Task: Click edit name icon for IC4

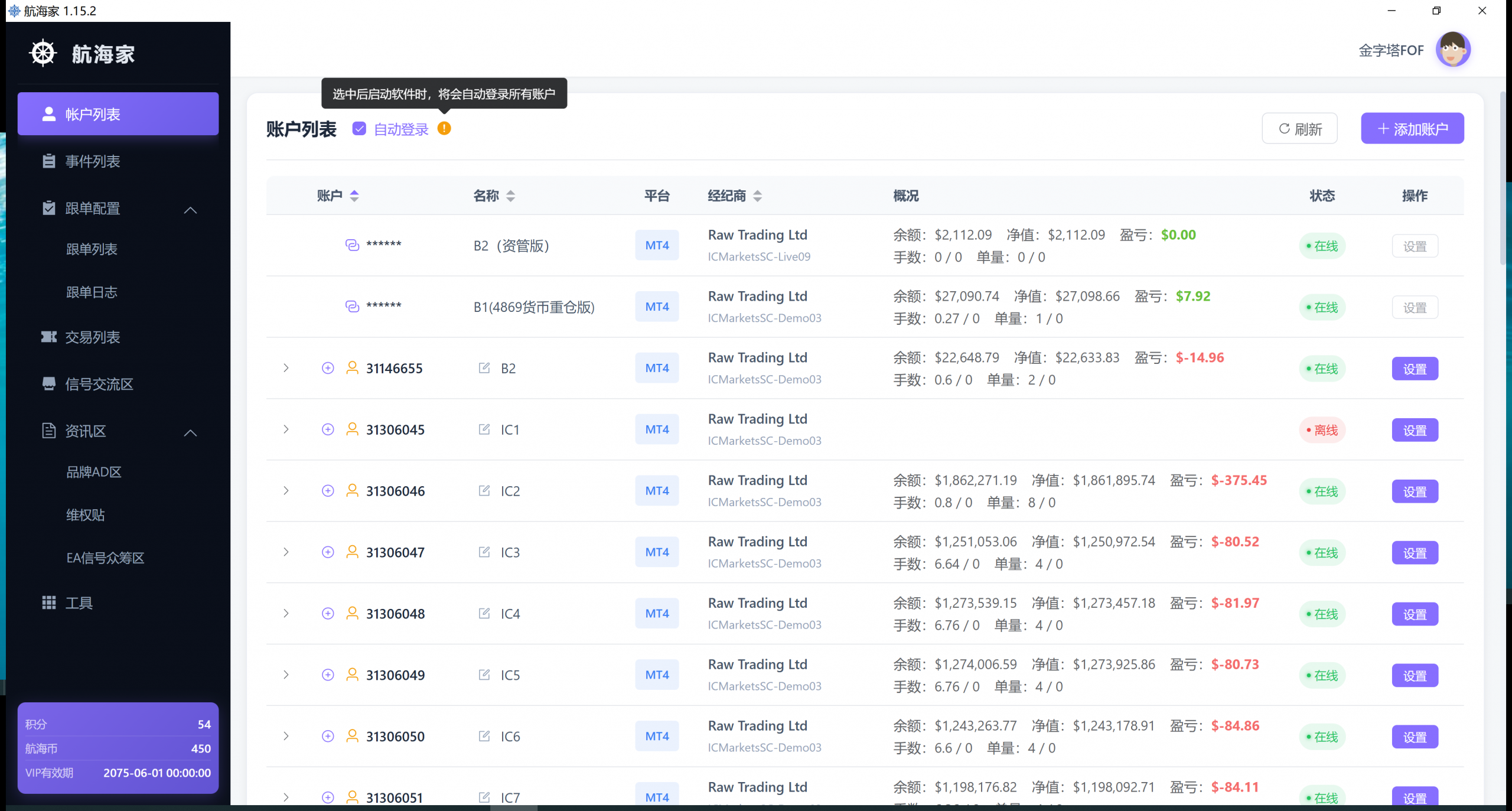Action: point(484,614)
